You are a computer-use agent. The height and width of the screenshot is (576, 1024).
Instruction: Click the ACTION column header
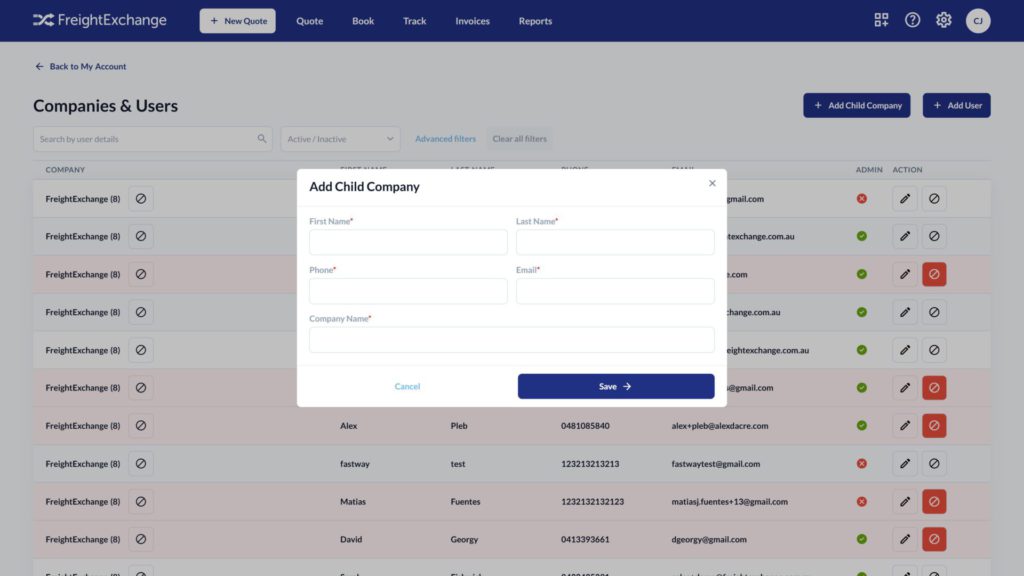pyautogui.click(x=908, y=170)
